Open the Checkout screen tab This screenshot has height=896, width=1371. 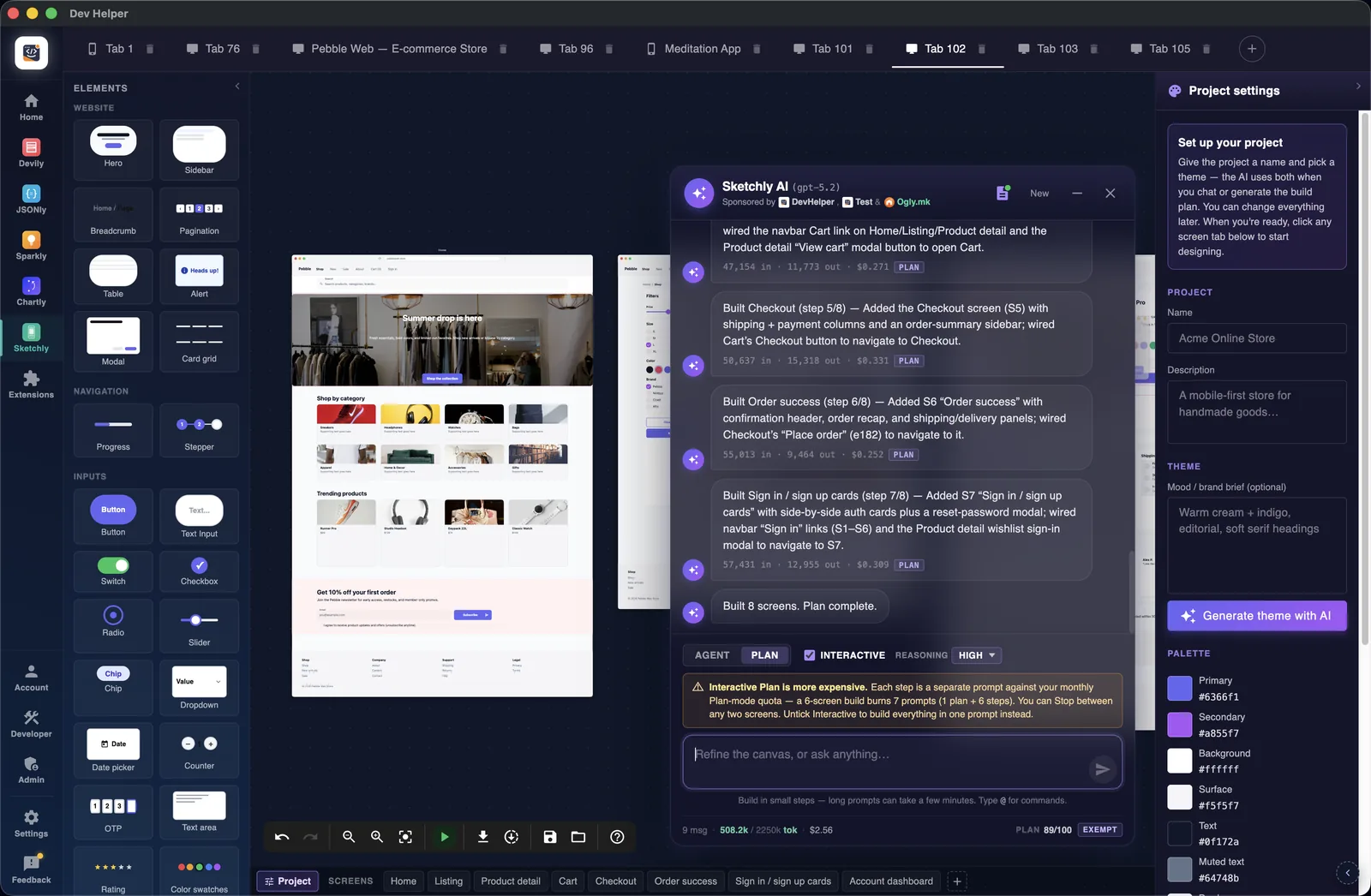click(615, 881)
